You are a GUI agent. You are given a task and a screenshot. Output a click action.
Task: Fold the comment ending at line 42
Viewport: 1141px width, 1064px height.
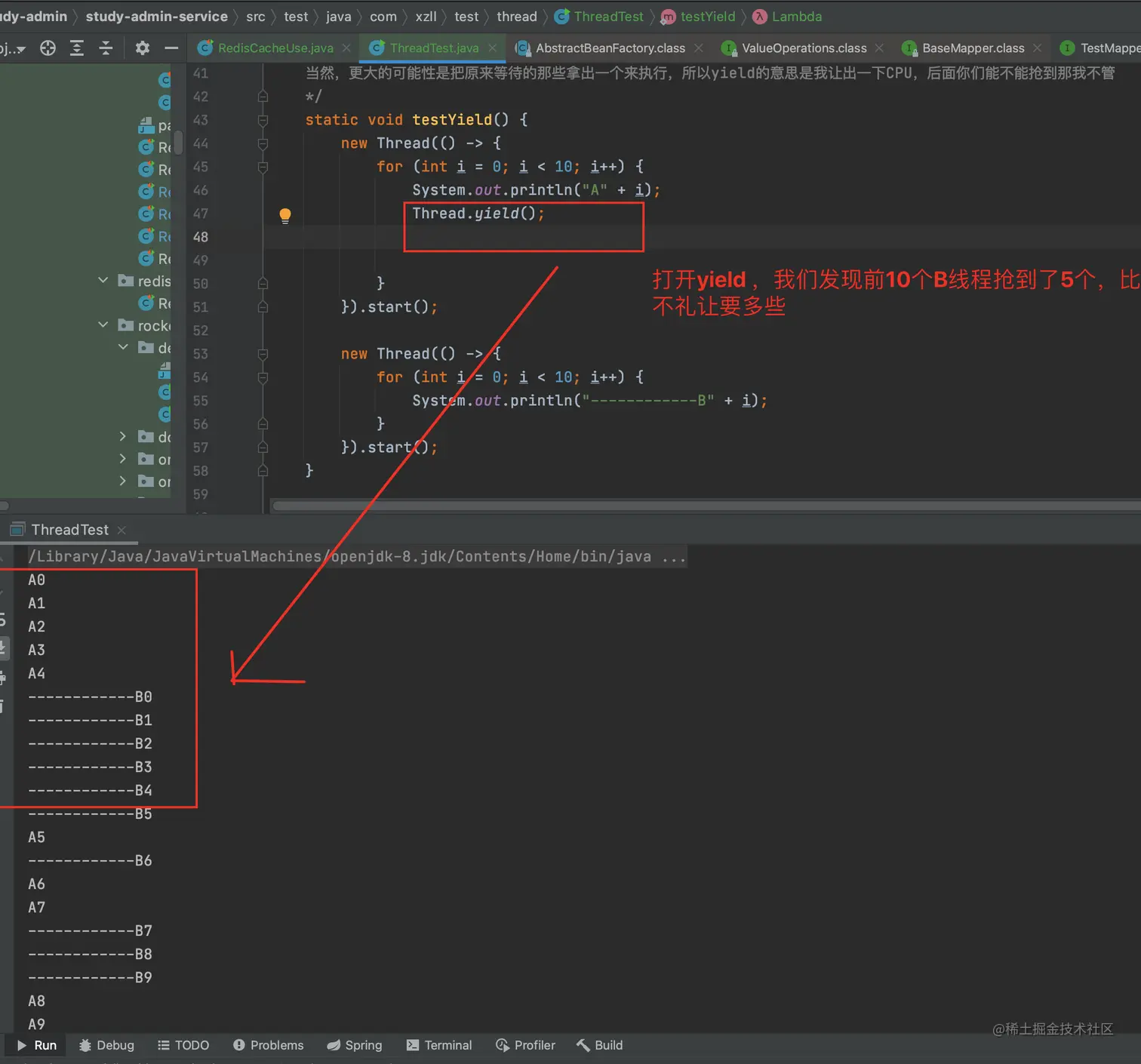[x=263, y=97]
